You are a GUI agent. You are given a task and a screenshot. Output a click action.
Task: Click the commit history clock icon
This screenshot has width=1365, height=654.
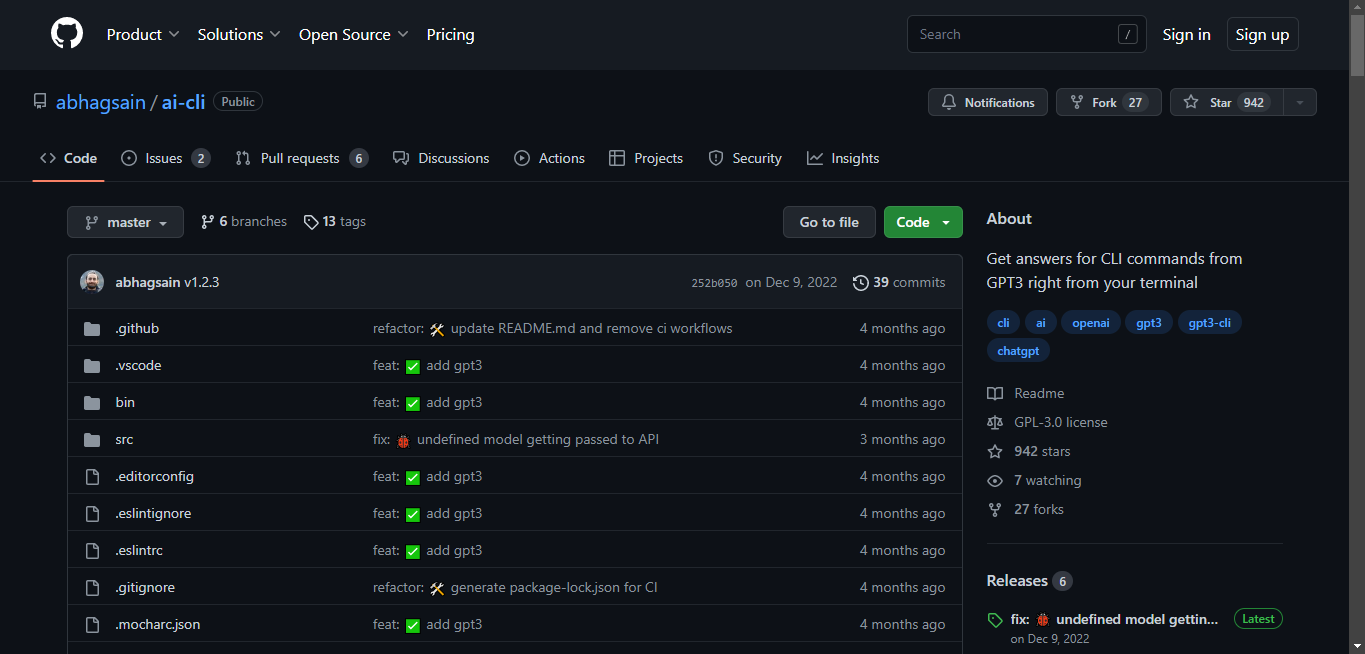[x=860, y=283]
